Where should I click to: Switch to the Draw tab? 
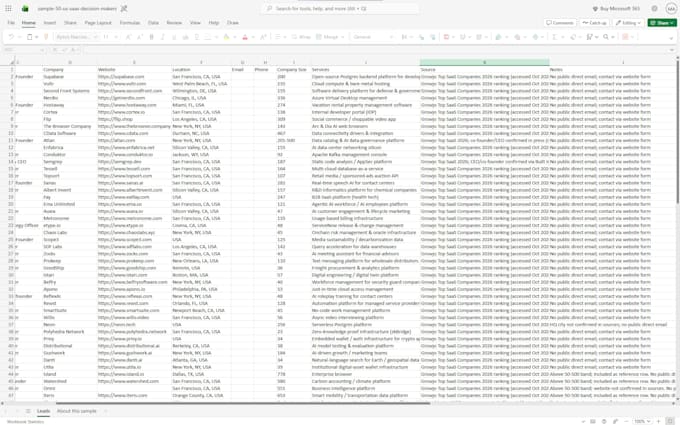click(x=233, y=23)
